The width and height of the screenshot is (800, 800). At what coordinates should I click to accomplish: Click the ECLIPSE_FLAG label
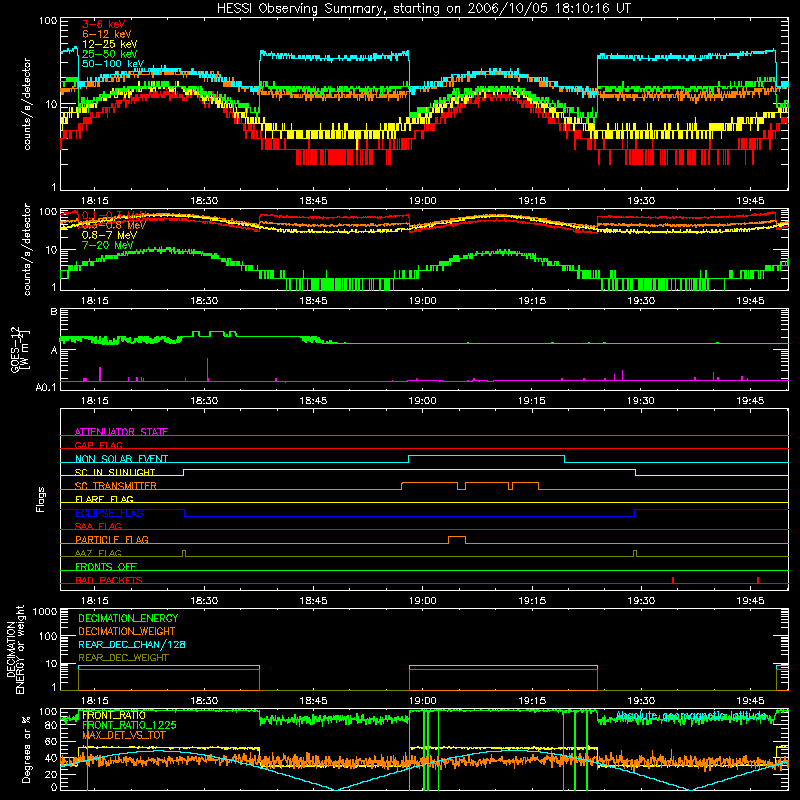click(109, 513)
